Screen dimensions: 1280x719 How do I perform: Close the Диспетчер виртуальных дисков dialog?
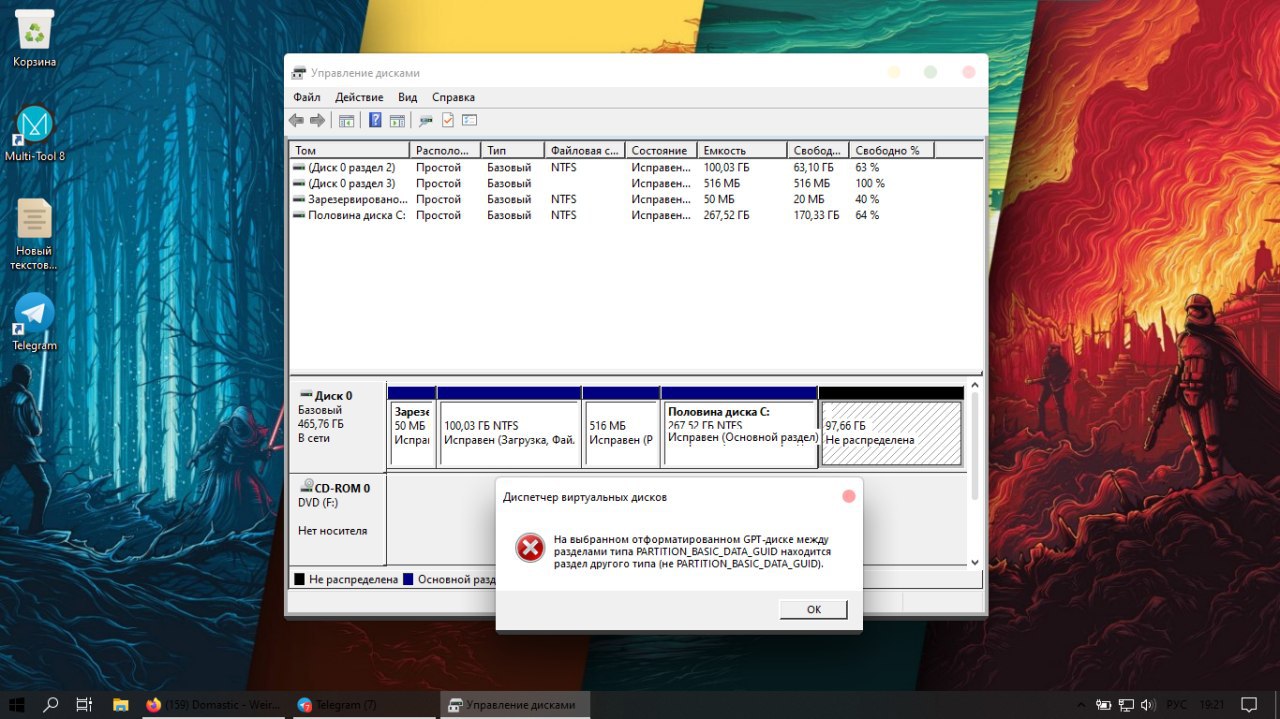(x=849, y=496)
